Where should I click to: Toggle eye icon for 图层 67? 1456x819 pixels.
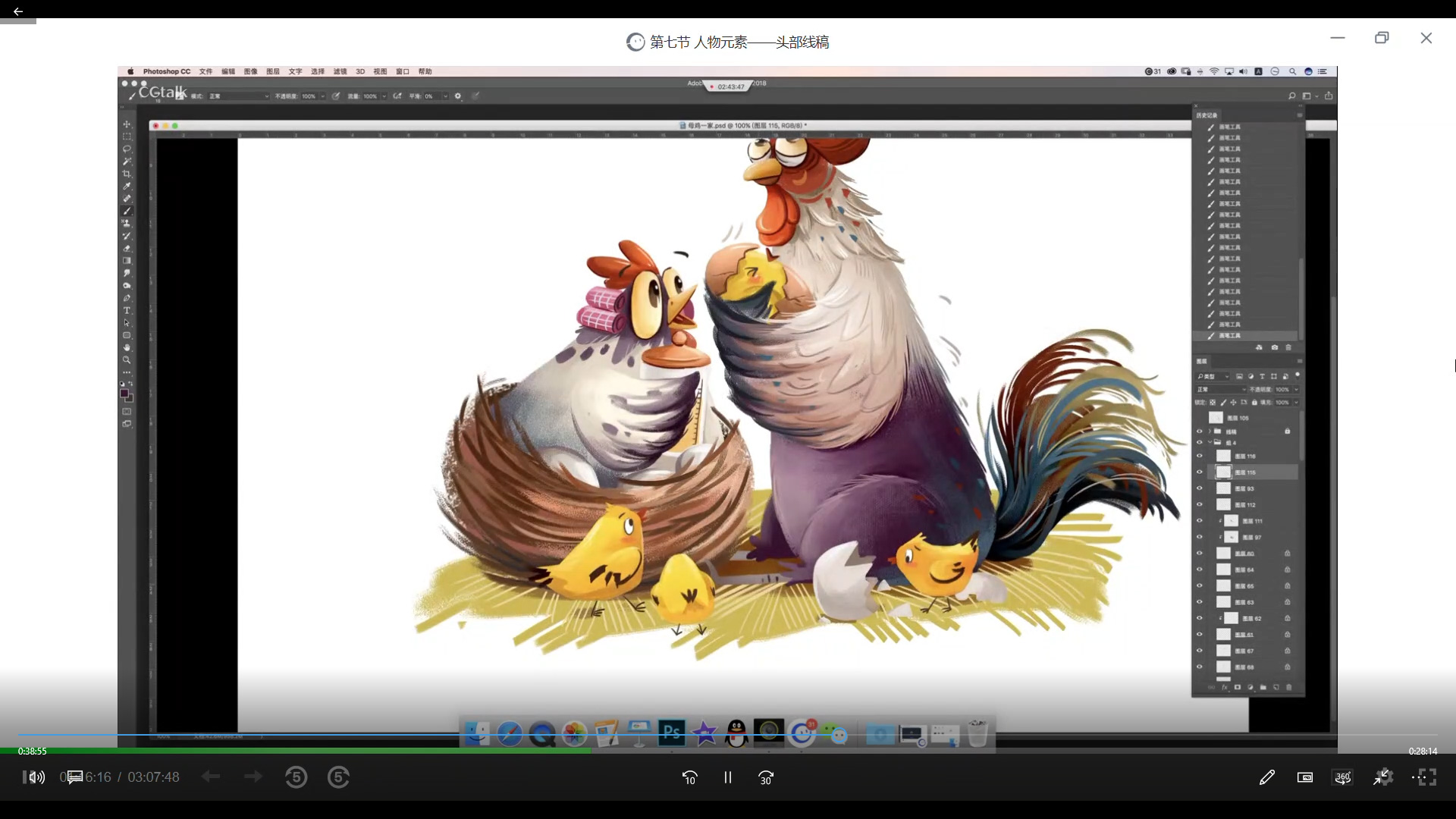(1200, 651)
